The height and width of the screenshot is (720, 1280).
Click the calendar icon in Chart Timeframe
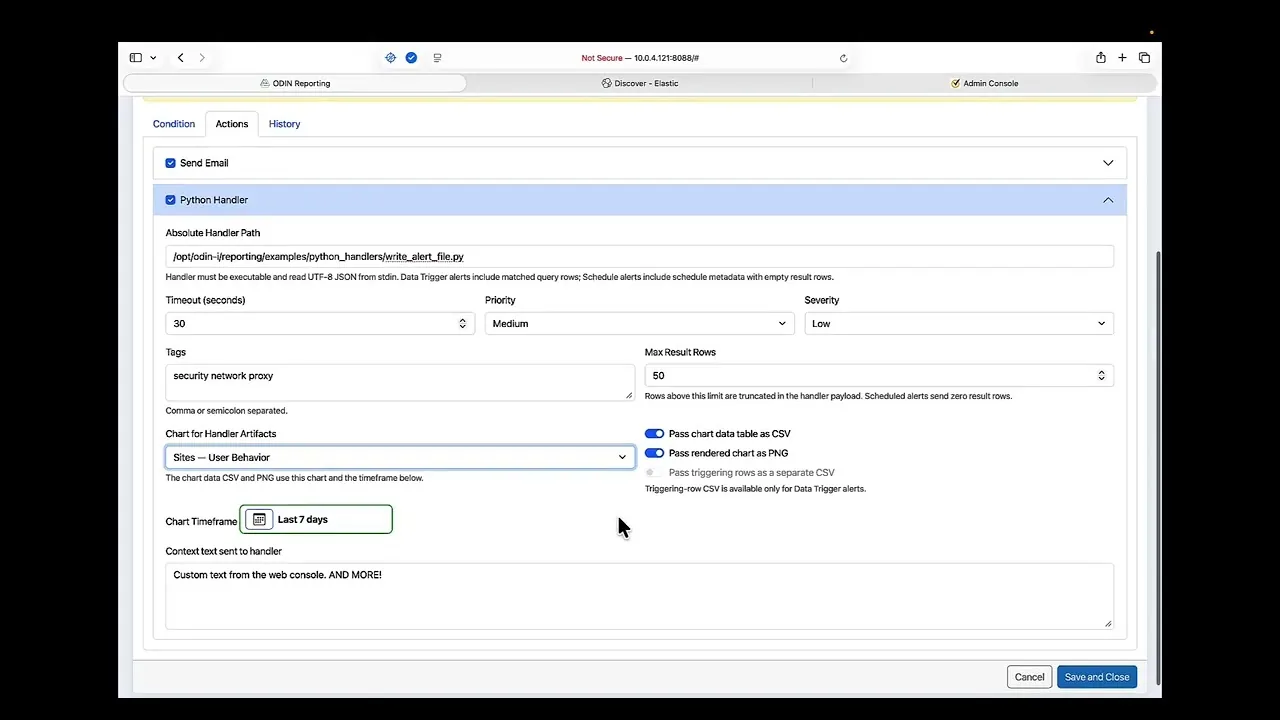coord(259,520)
